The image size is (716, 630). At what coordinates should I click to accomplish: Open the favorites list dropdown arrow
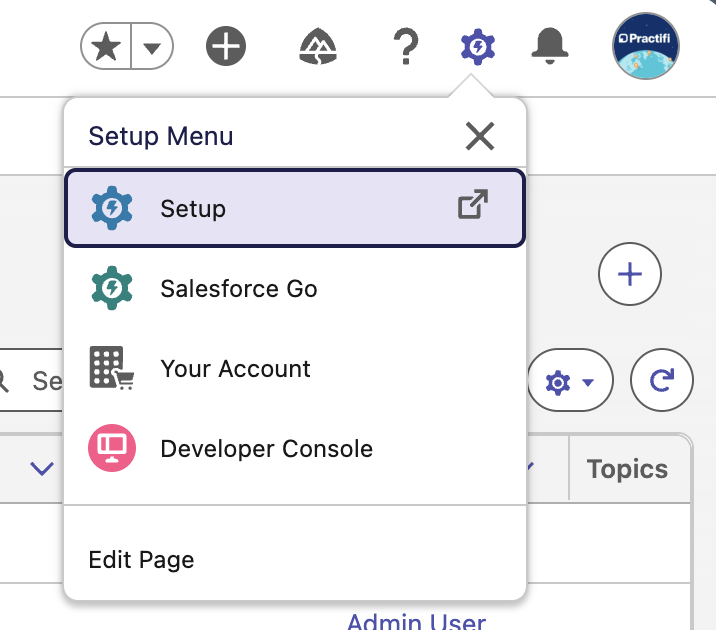[152, 47]
